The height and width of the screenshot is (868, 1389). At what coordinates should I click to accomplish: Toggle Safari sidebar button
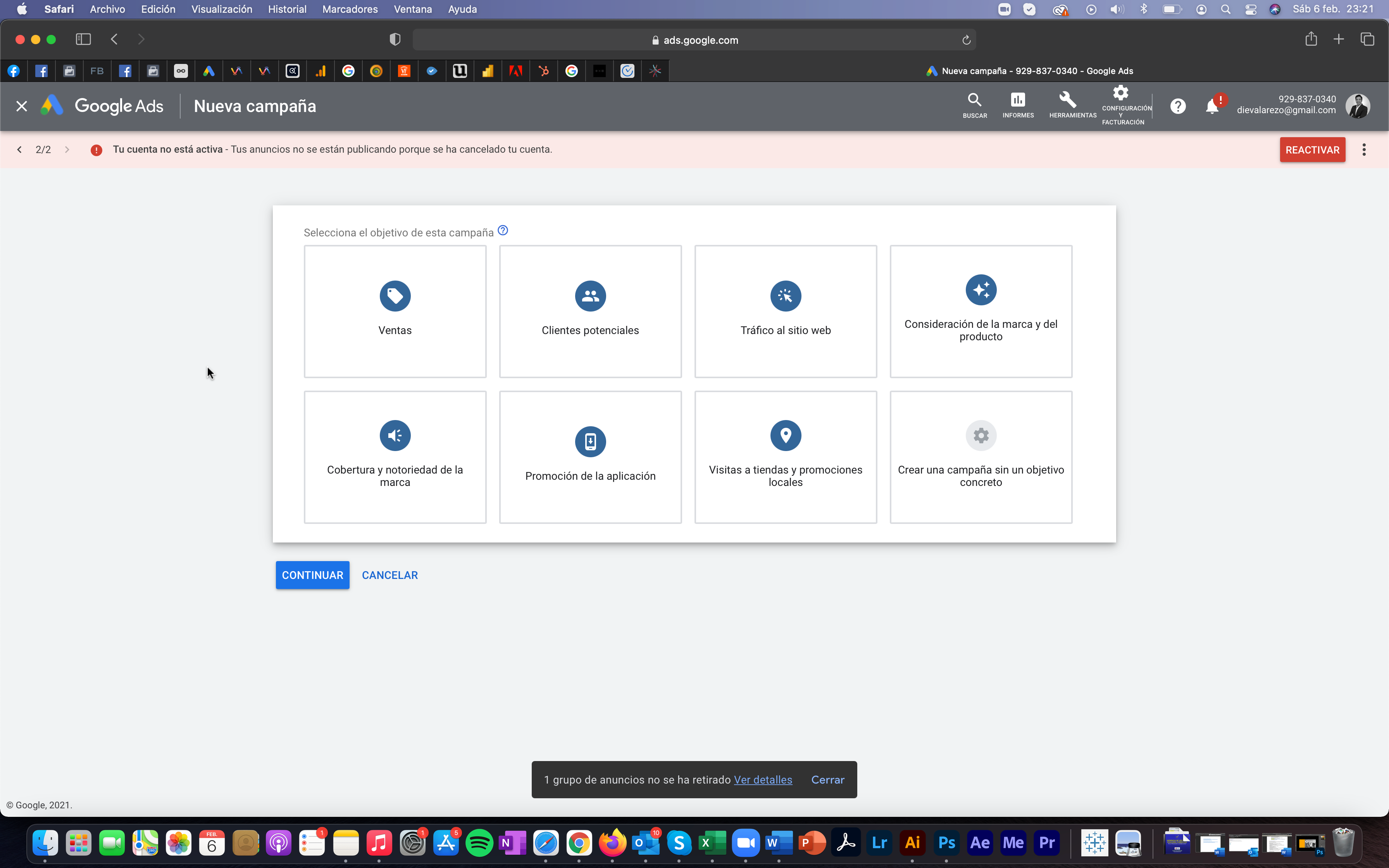coord(83,39)
